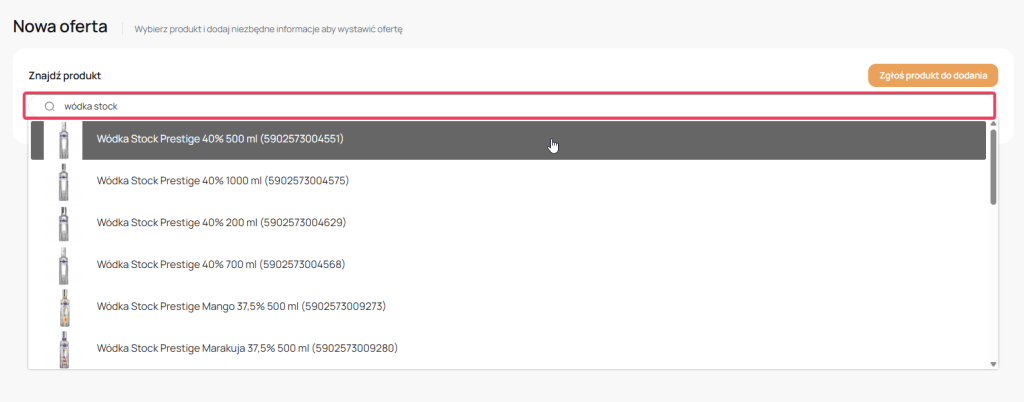Click the results list scroll down arrow
This screenshot has width=1024, height=402.
[993, 364]
